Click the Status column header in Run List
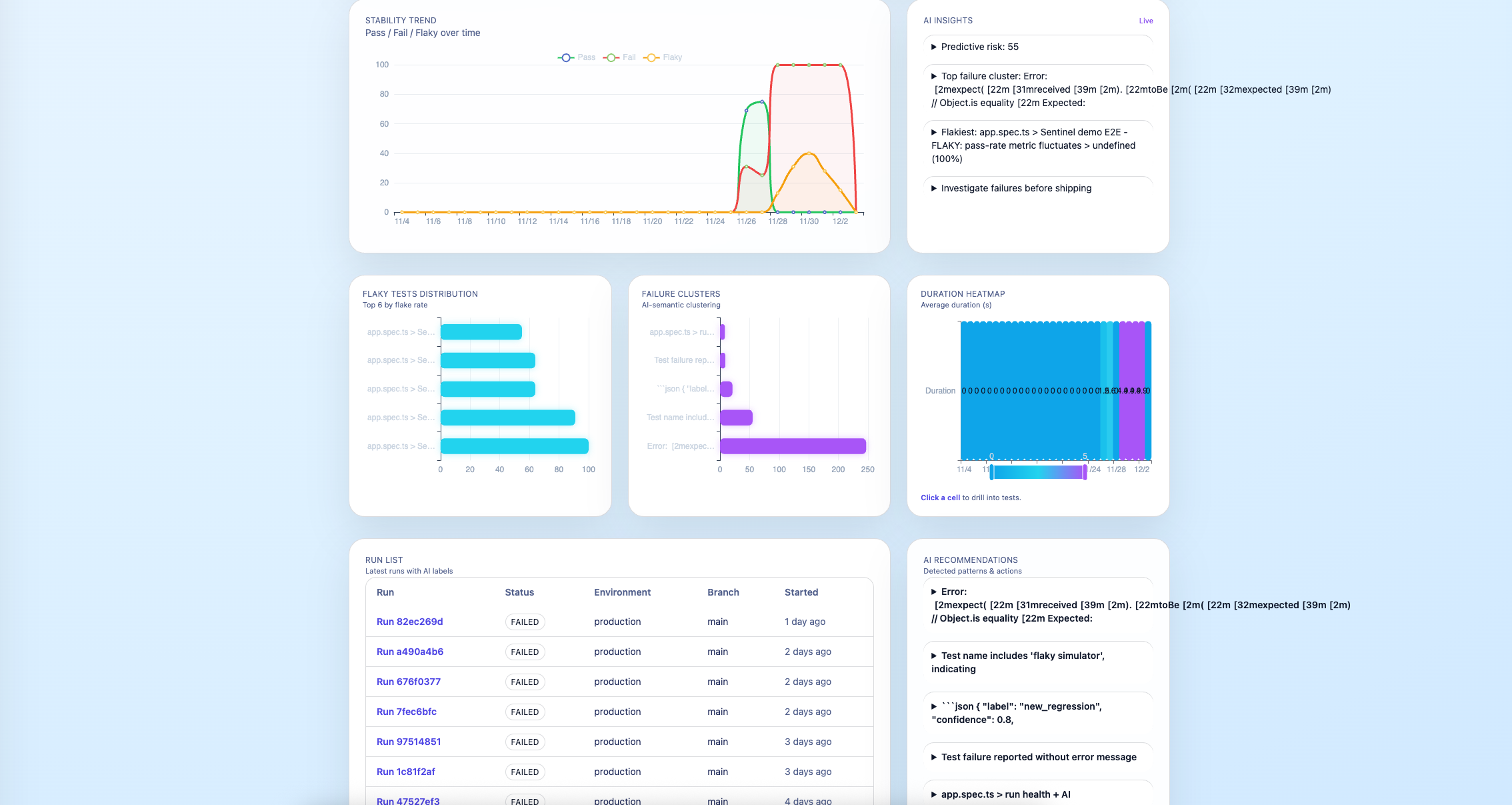Screen dimensions: 1512x805 click(x=519, y=592)
